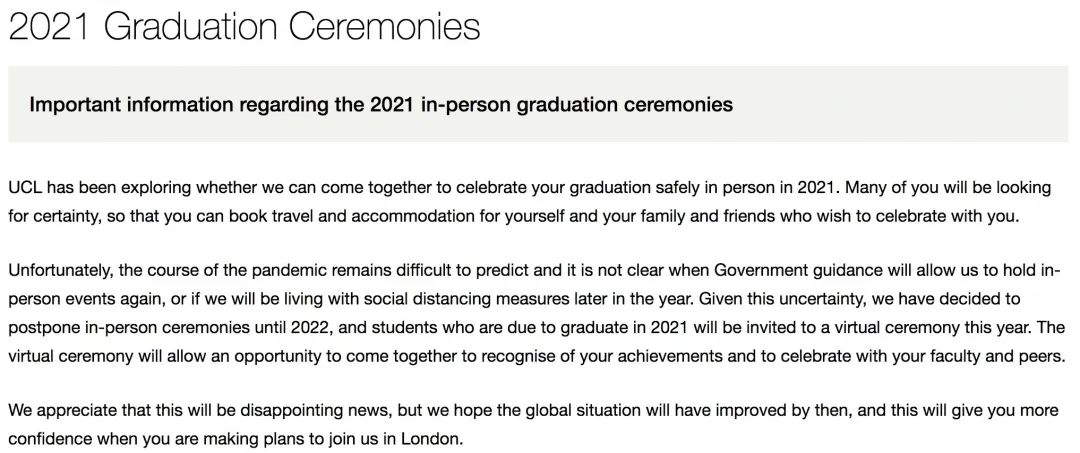The height and width of the screenshot is (453, 1080).
Task: Click the paragraph beginning "We appreciate that"
Action: click(533, 425)
